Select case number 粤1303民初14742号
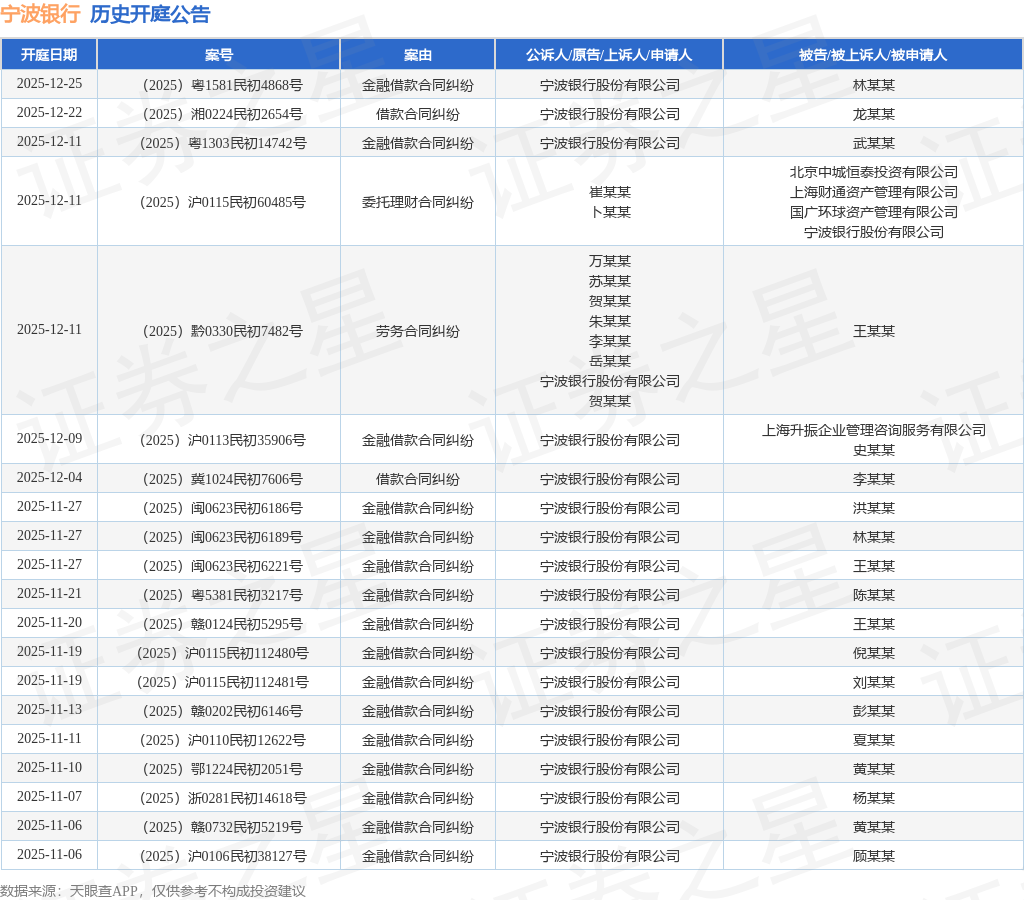1024x900 pixels. (223, 143)
